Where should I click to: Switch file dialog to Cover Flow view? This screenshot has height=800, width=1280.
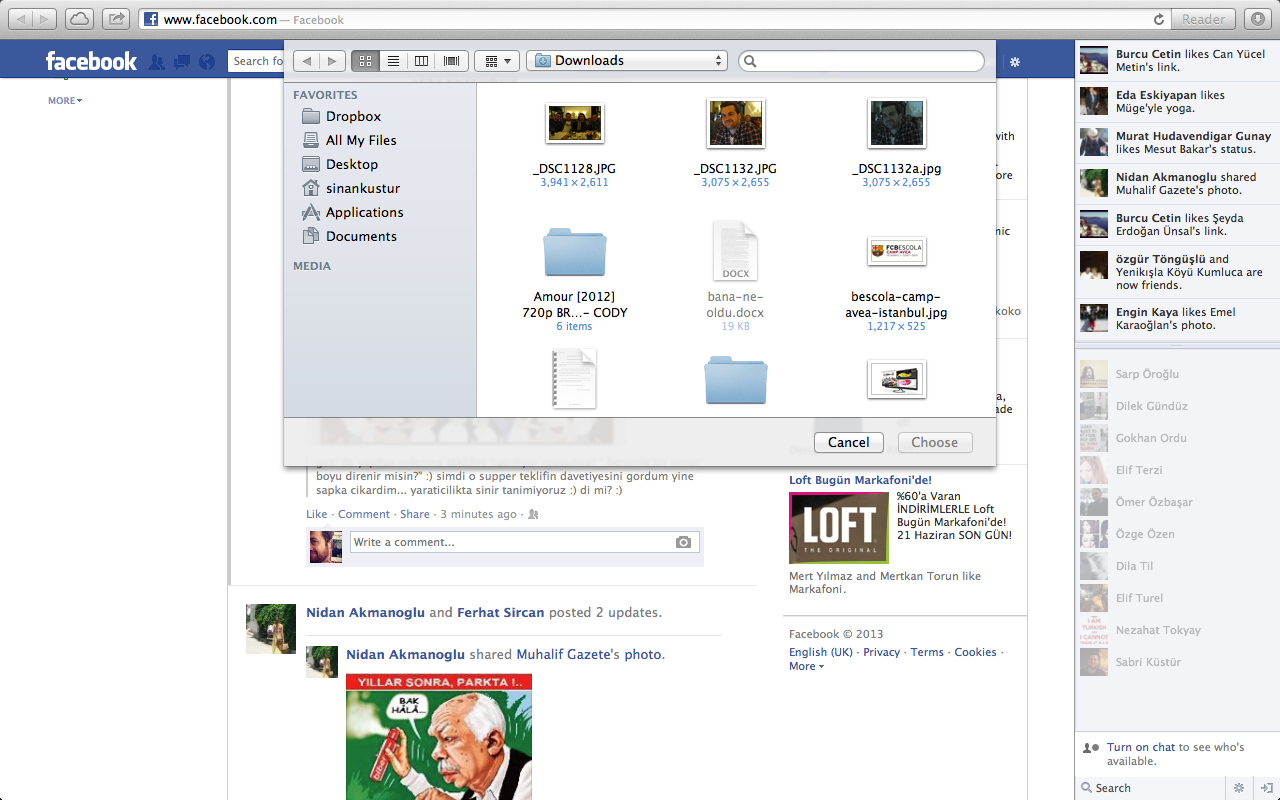[x=451, y=61]
